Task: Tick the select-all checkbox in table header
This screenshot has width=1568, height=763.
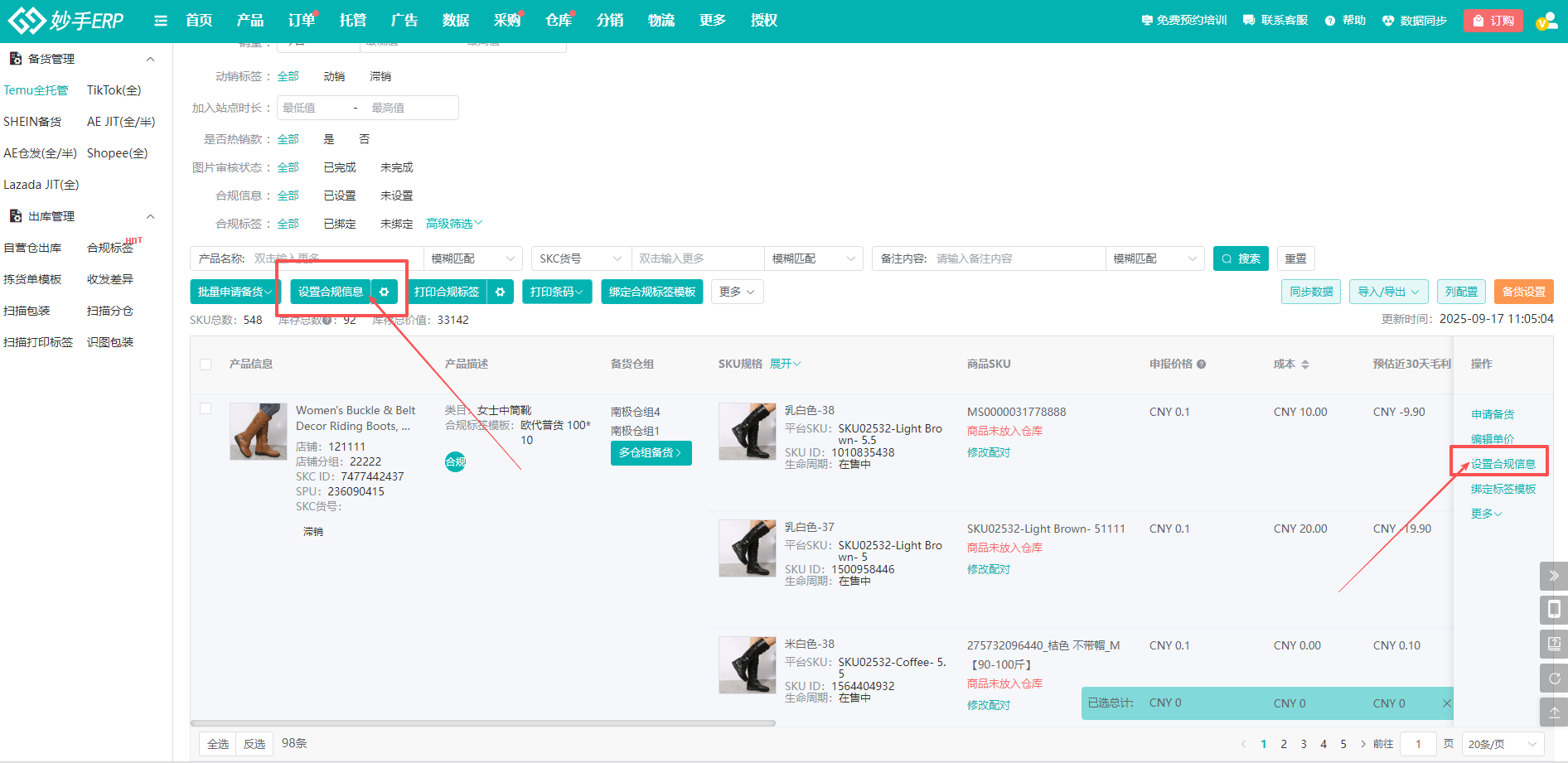Action: point(206,365)
